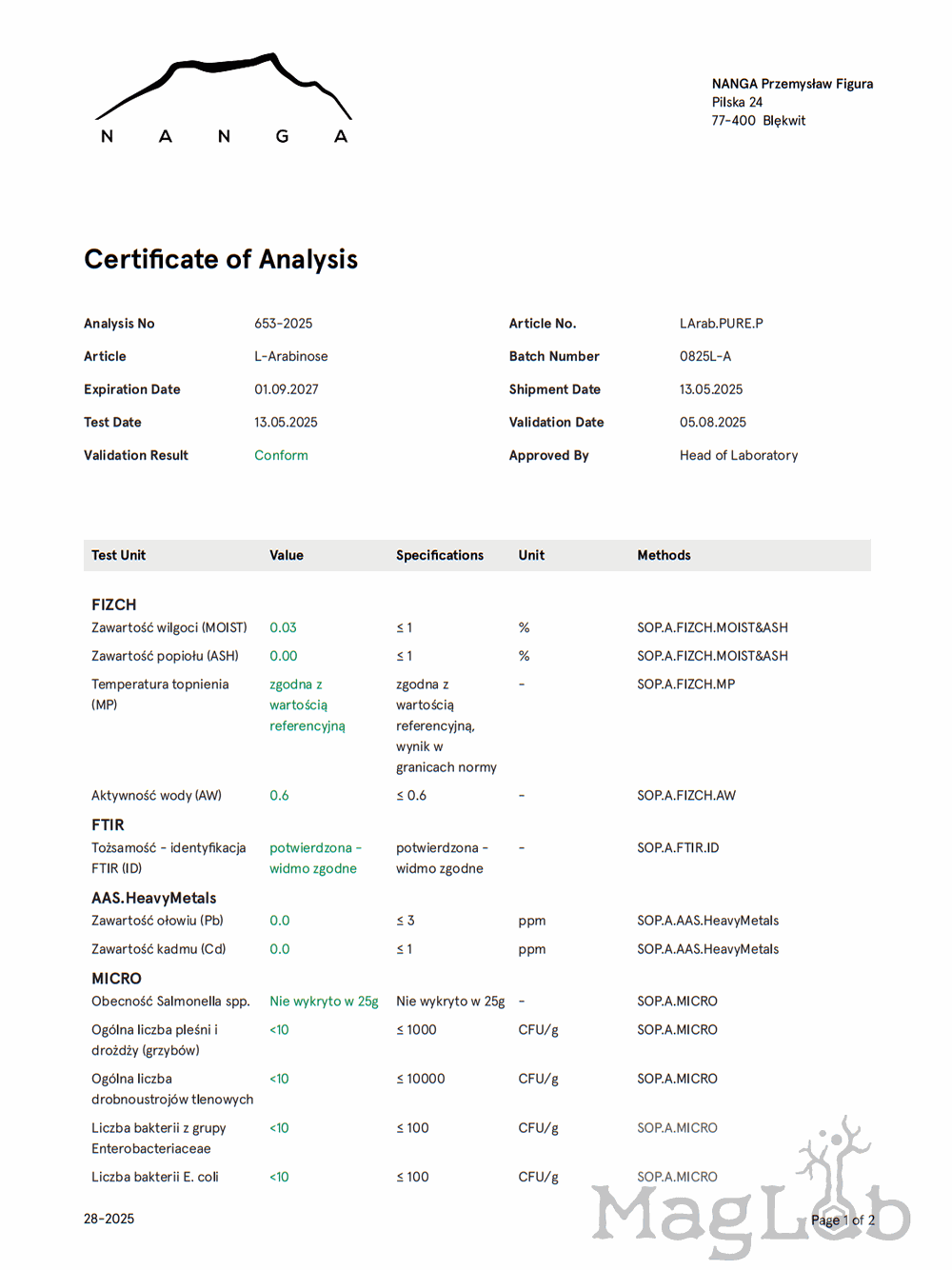Click the Zawartość wilgoci (MOIST) row label

tap(169, 627)
